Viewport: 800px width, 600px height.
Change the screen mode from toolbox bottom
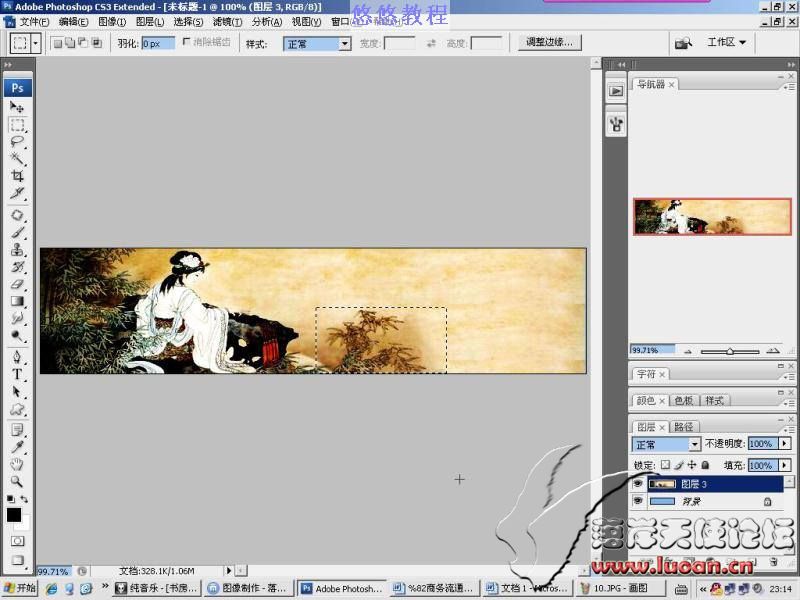coord(17,560)
